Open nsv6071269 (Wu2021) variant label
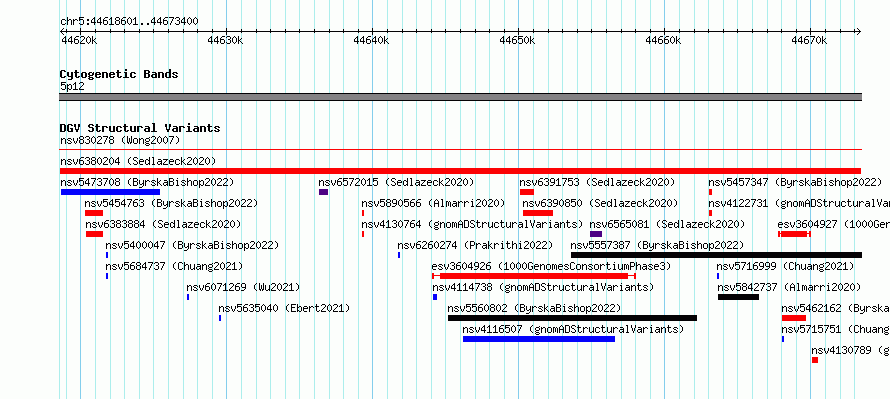Image resolution: width=890 pixels, height=399 pixels. [243, 287]
